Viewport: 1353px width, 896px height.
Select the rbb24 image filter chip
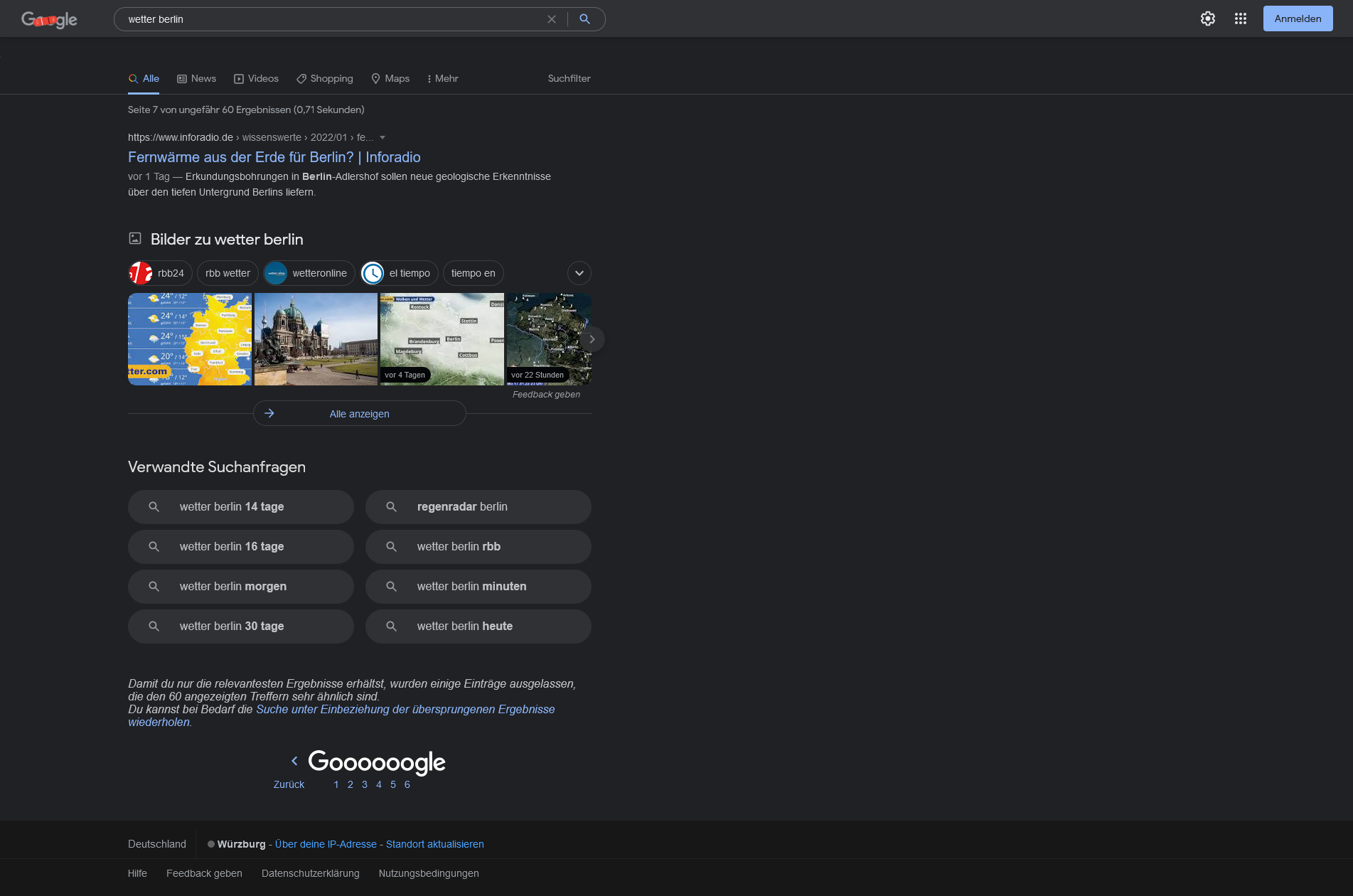coord(160,273)
